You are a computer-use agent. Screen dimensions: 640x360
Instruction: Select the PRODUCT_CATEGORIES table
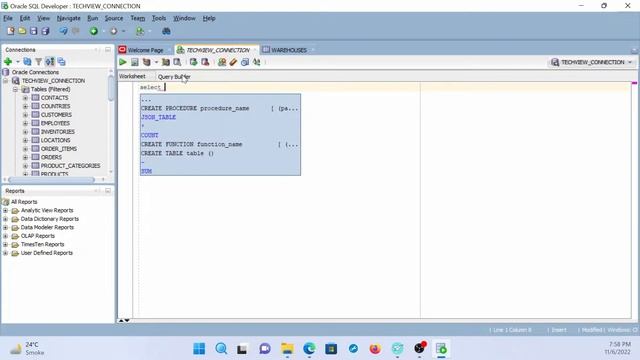[x=71, y=166]
